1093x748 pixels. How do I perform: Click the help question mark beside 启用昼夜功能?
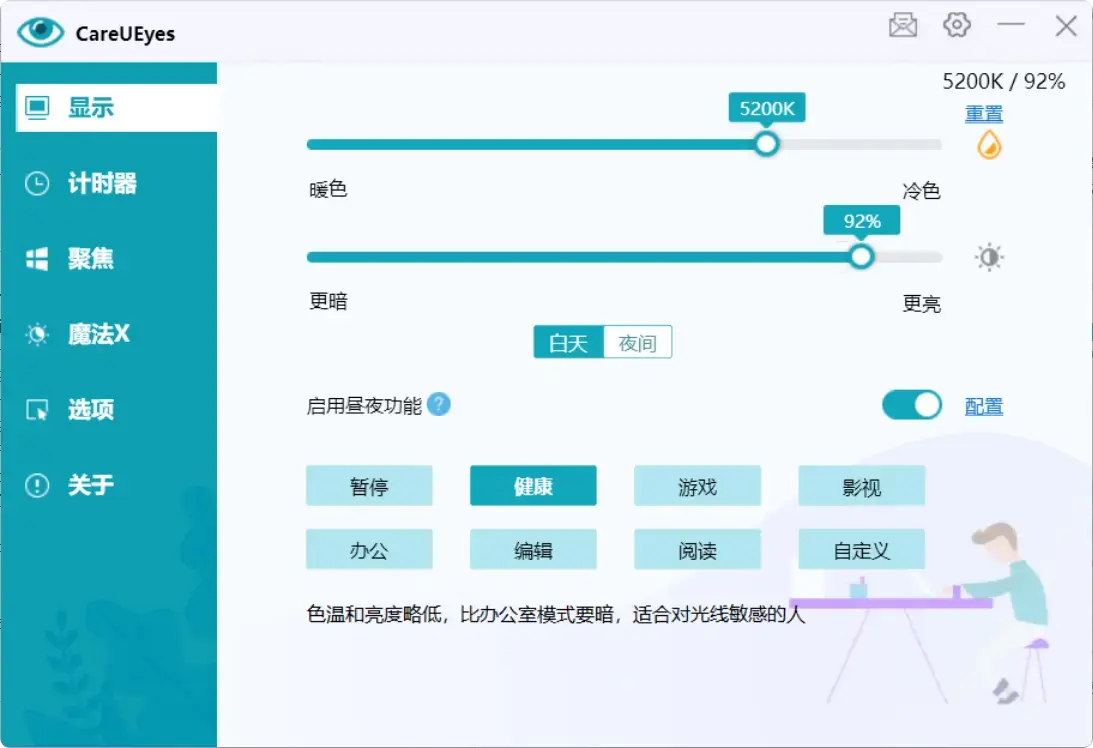pyautogui.click(x=439, y=404)
